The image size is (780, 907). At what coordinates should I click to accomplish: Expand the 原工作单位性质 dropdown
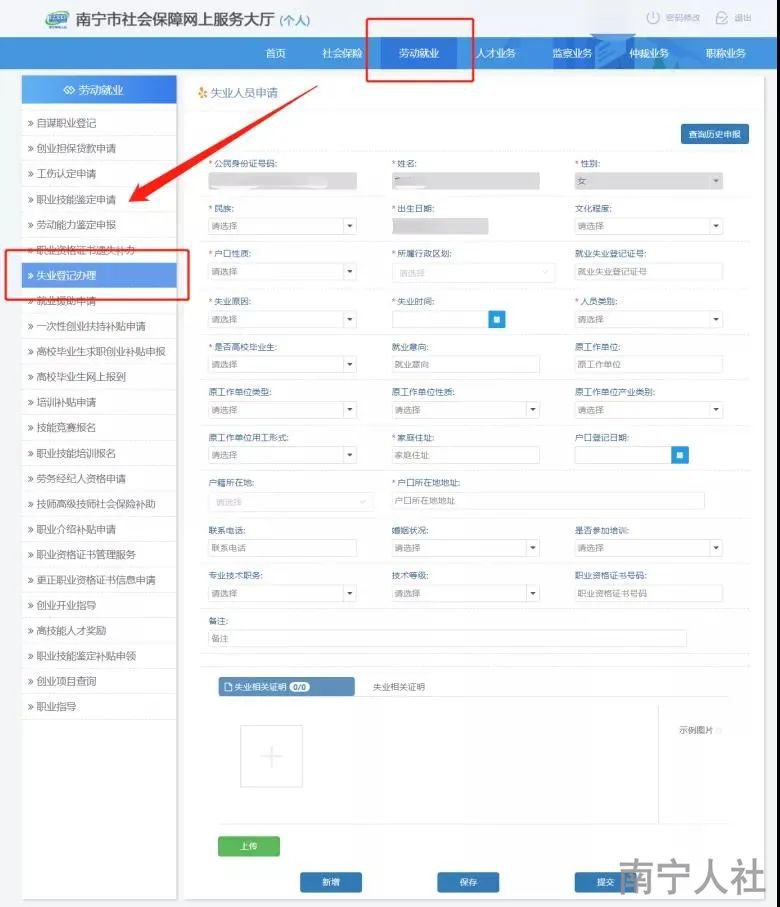click(x=466, y=410)
